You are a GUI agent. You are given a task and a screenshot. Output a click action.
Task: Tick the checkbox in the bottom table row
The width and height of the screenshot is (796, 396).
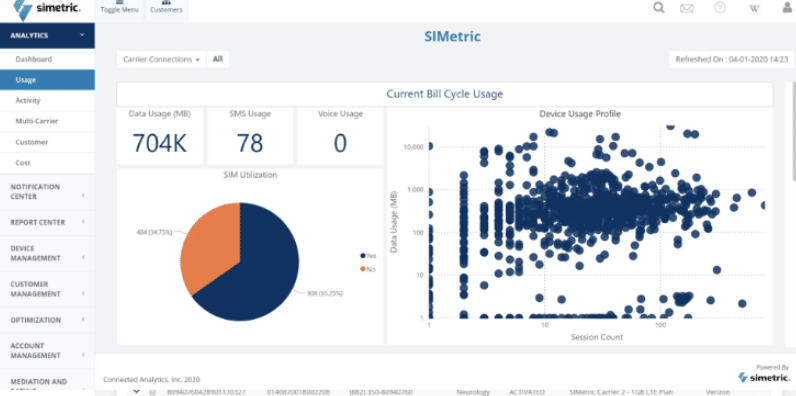tap(152, 392)
